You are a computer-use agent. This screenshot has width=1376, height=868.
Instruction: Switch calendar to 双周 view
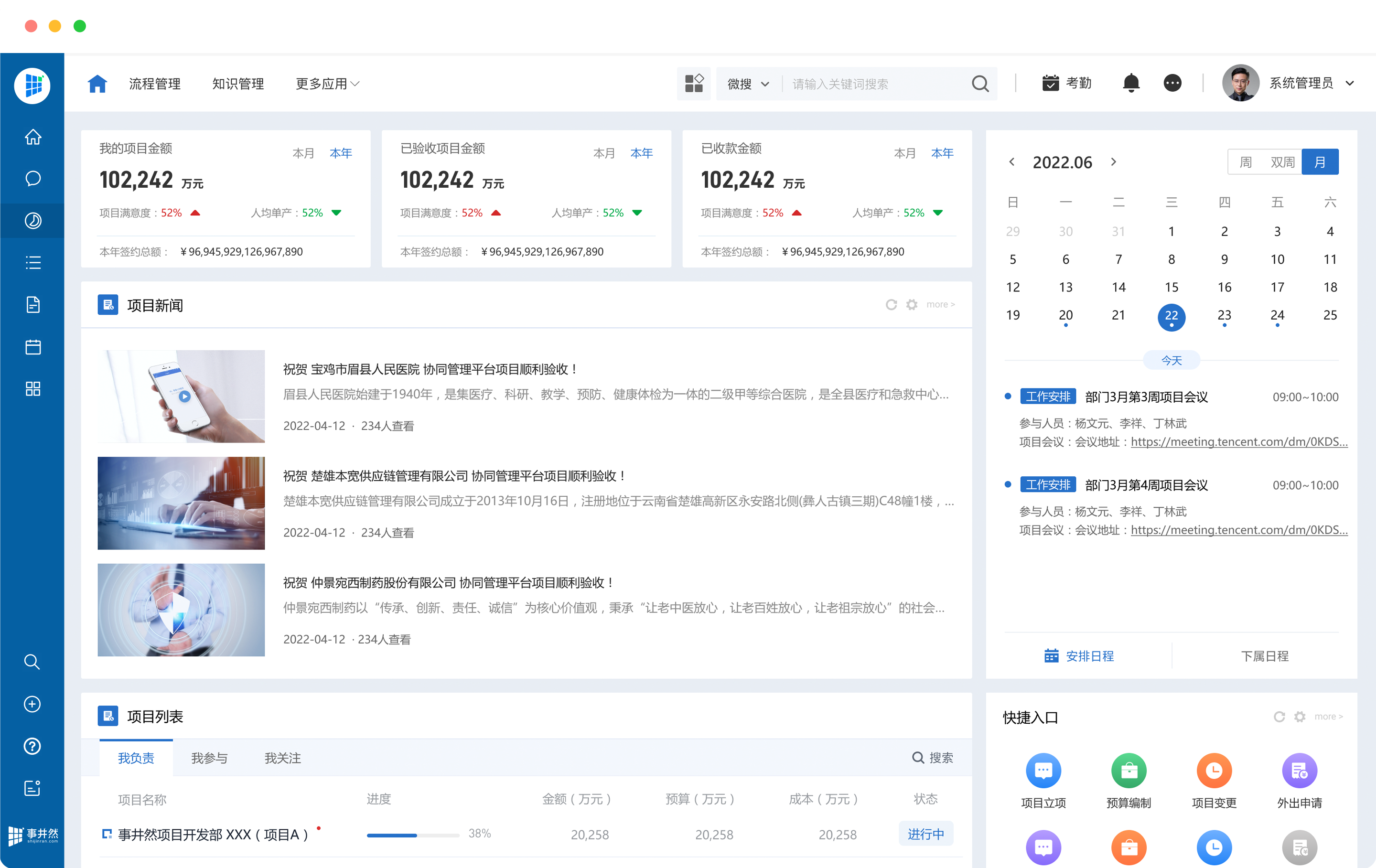click(x=1282, y=162)
